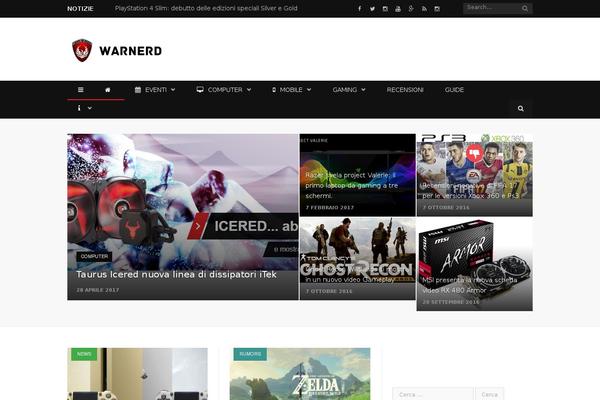Go to home via house icon
Screen dimensions: 600x400
108,90
